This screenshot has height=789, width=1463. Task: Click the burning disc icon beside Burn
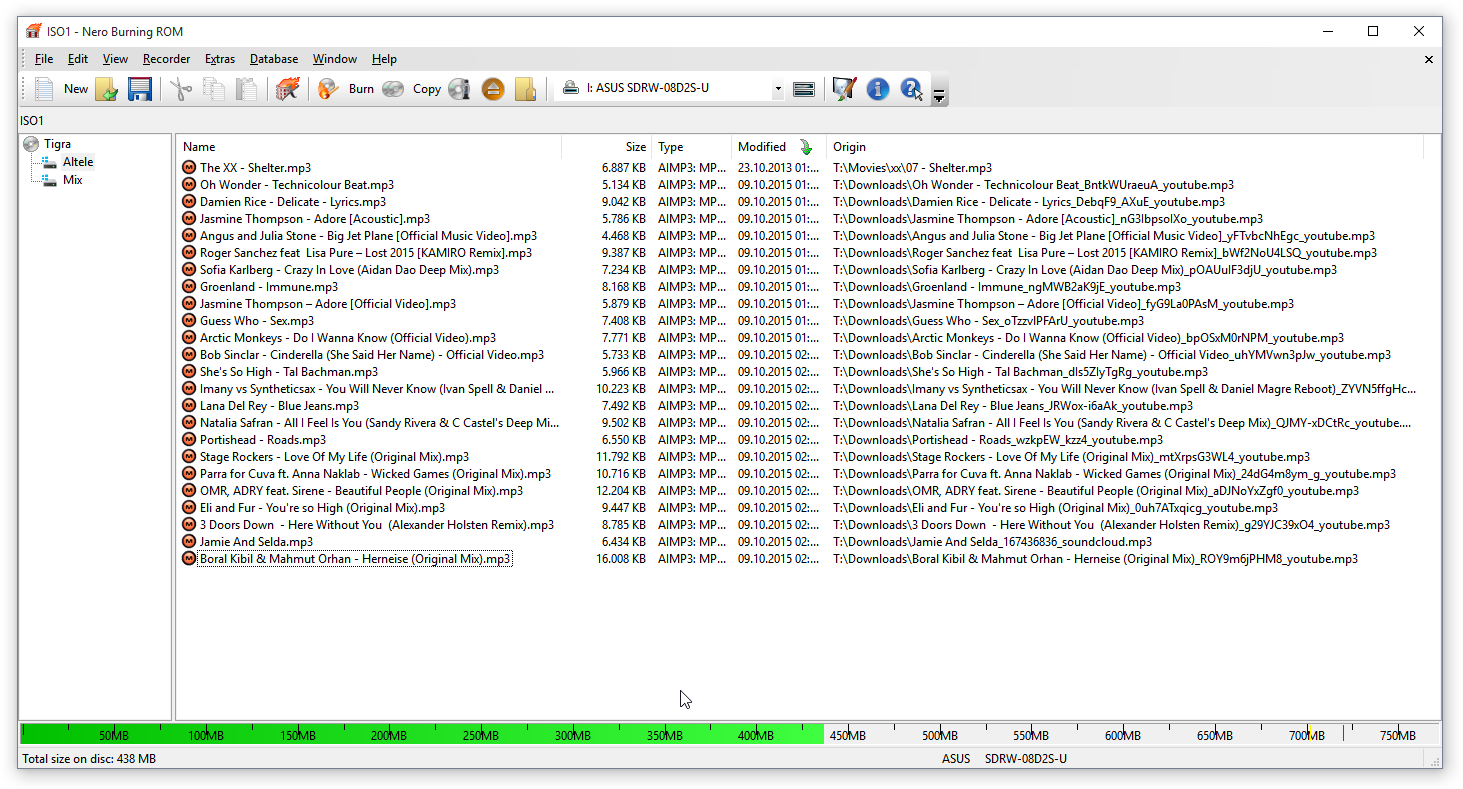point(328,89)
